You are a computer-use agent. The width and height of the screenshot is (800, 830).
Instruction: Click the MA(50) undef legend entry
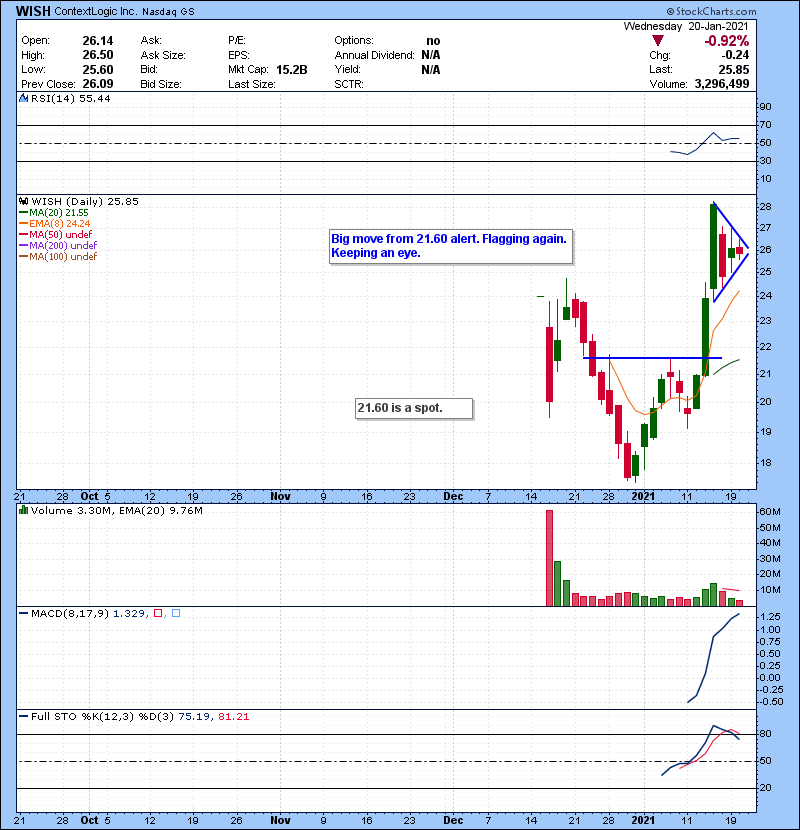[x=56, y=234]
